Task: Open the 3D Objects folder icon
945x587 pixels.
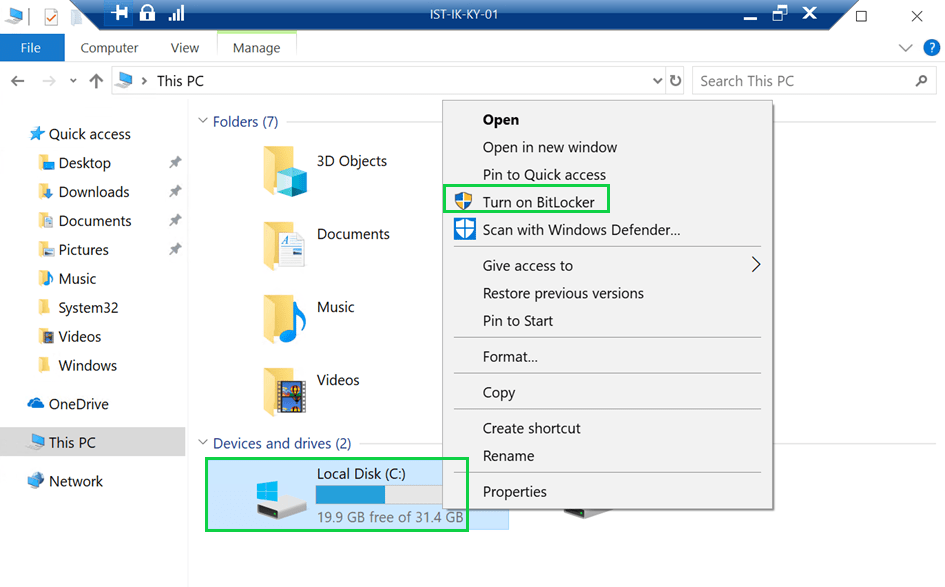Action: pos(284,171)
